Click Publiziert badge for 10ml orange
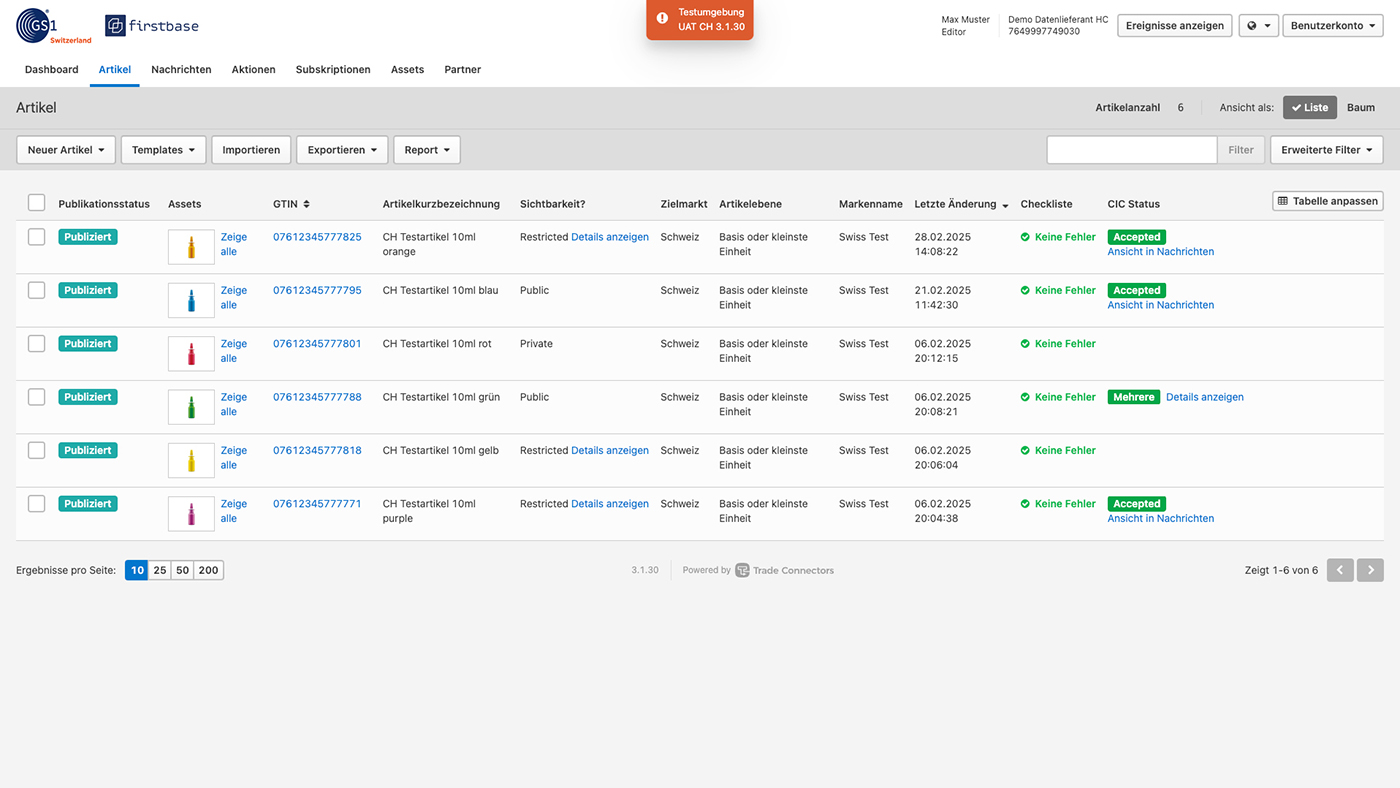This screenshot has height=788, width=1400. coord(88,237)
